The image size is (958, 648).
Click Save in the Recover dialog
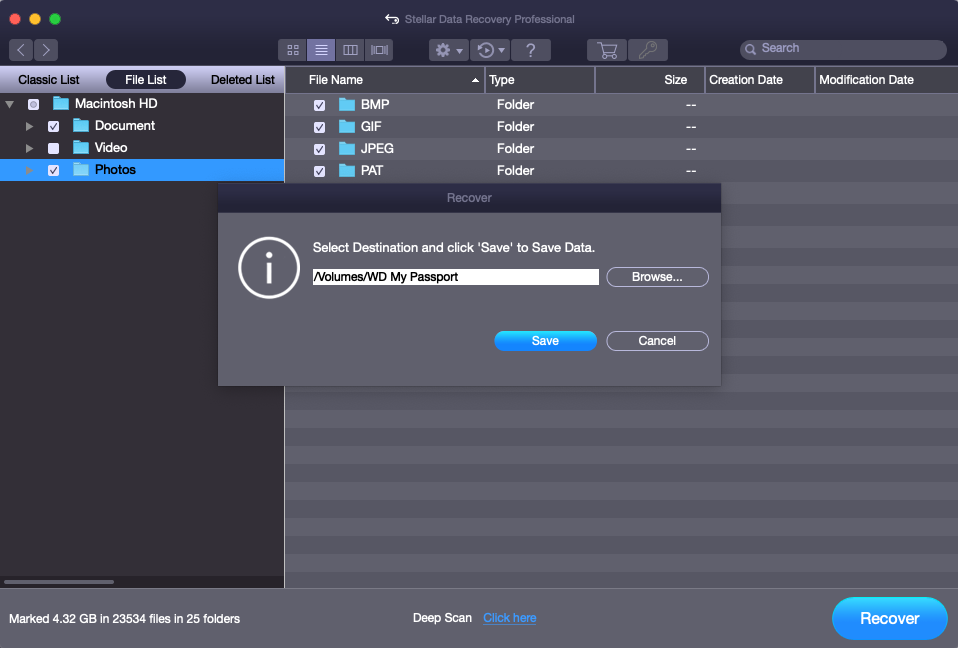(545, 341)
